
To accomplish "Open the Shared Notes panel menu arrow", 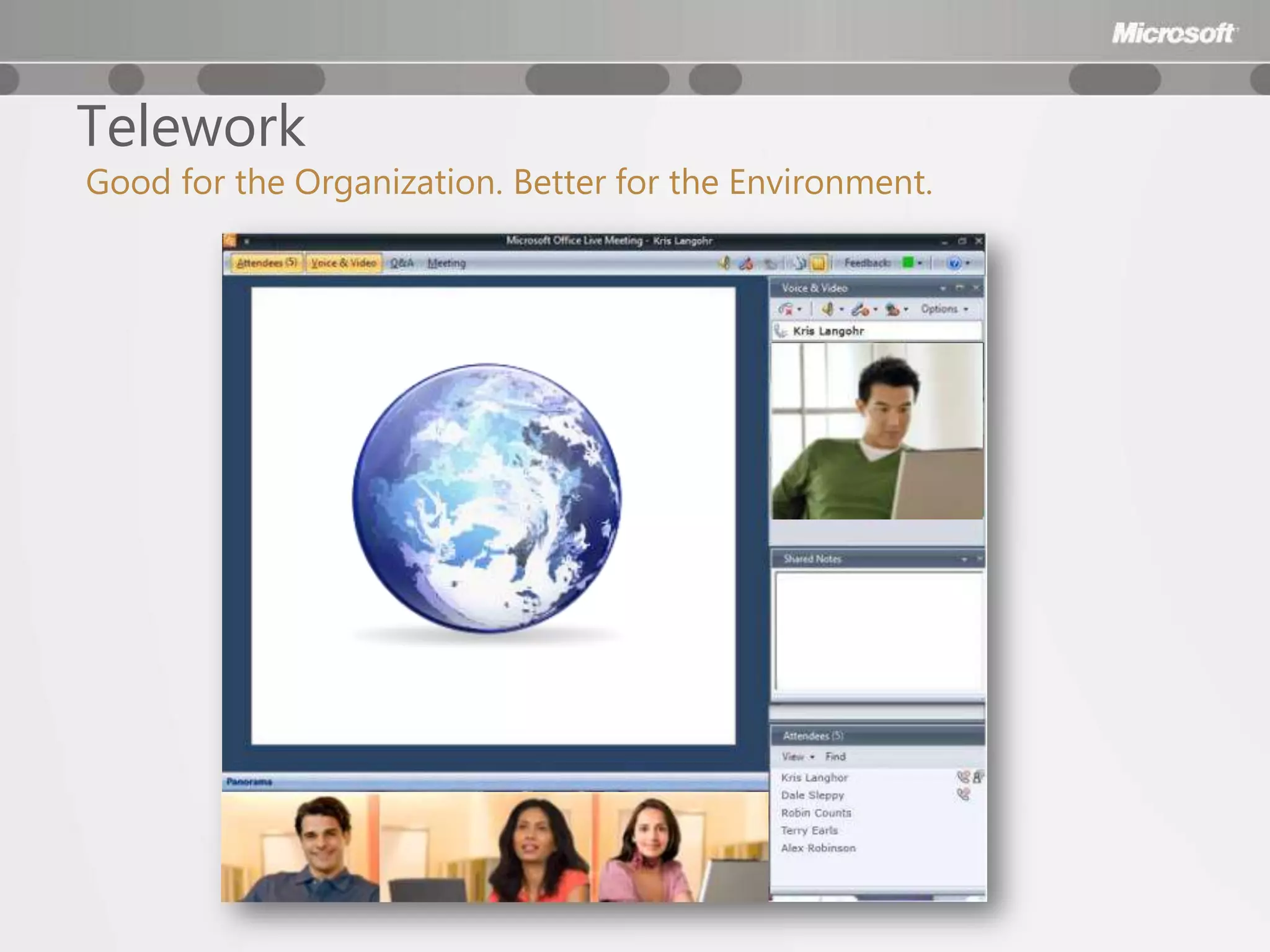I will [964, 559].
